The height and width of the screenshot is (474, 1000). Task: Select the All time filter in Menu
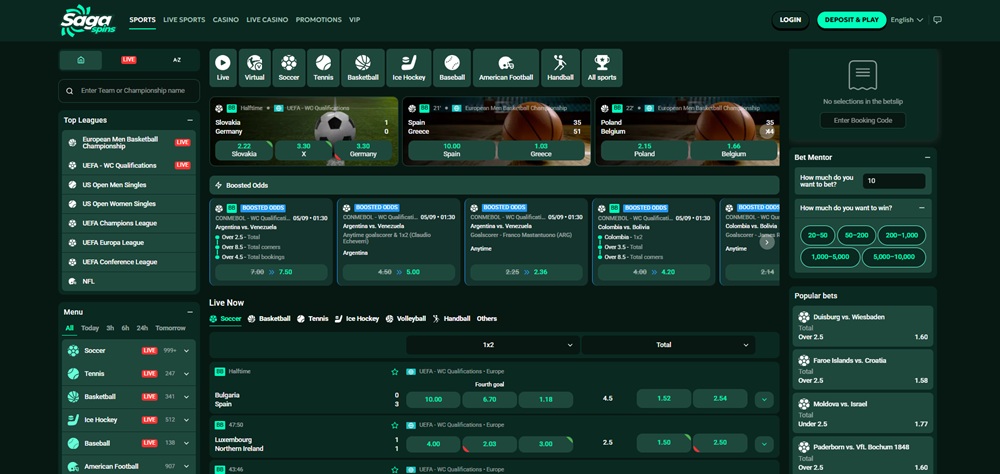point(70,328)
